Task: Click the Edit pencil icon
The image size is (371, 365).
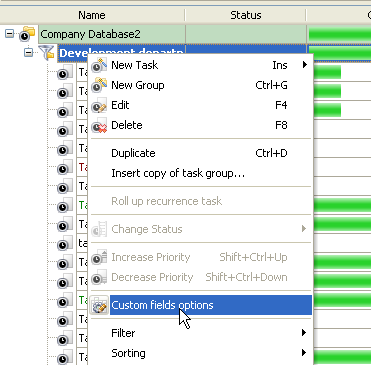Action: 99,105
